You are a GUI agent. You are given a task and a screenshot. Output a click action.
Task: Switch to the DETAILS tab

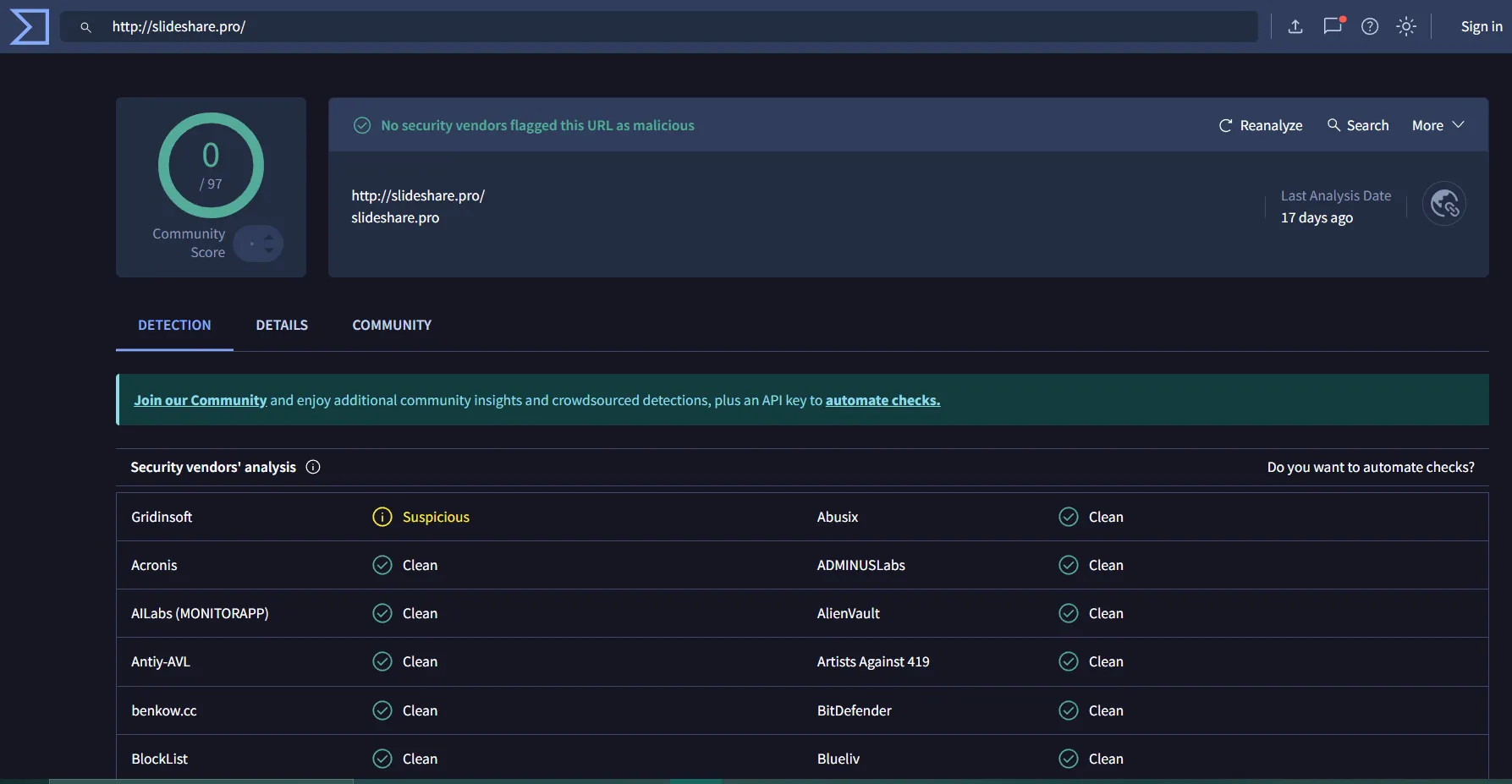(282, 326)
